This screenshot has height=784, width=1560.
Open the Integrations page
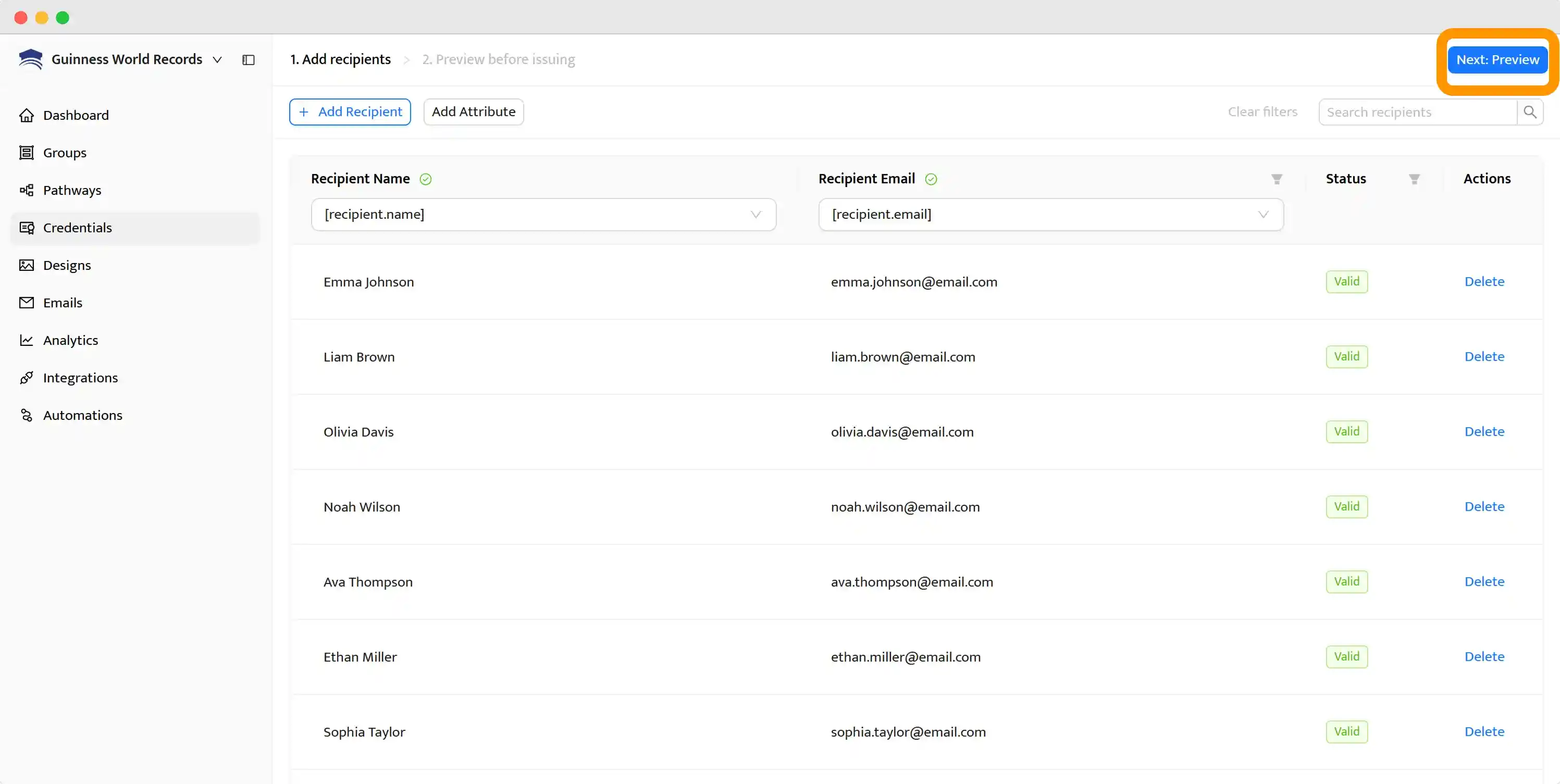(x=80, y=378)
